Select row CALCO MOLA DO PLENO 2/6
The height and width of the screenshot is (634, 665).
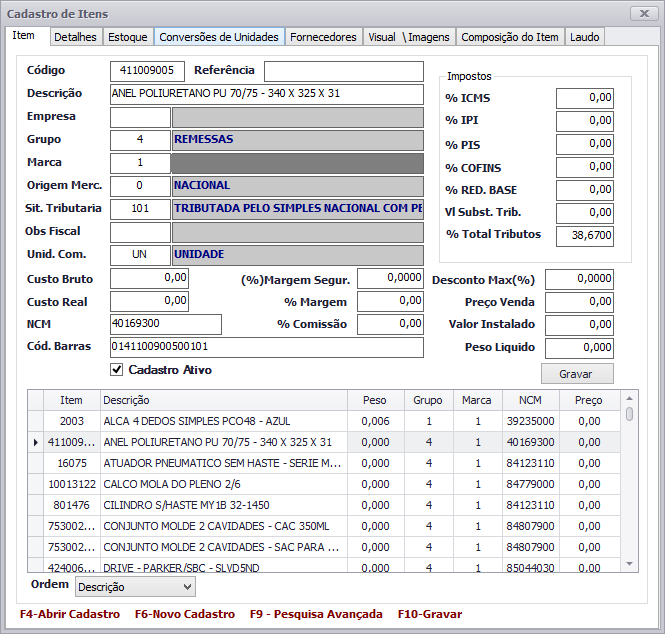324,484
